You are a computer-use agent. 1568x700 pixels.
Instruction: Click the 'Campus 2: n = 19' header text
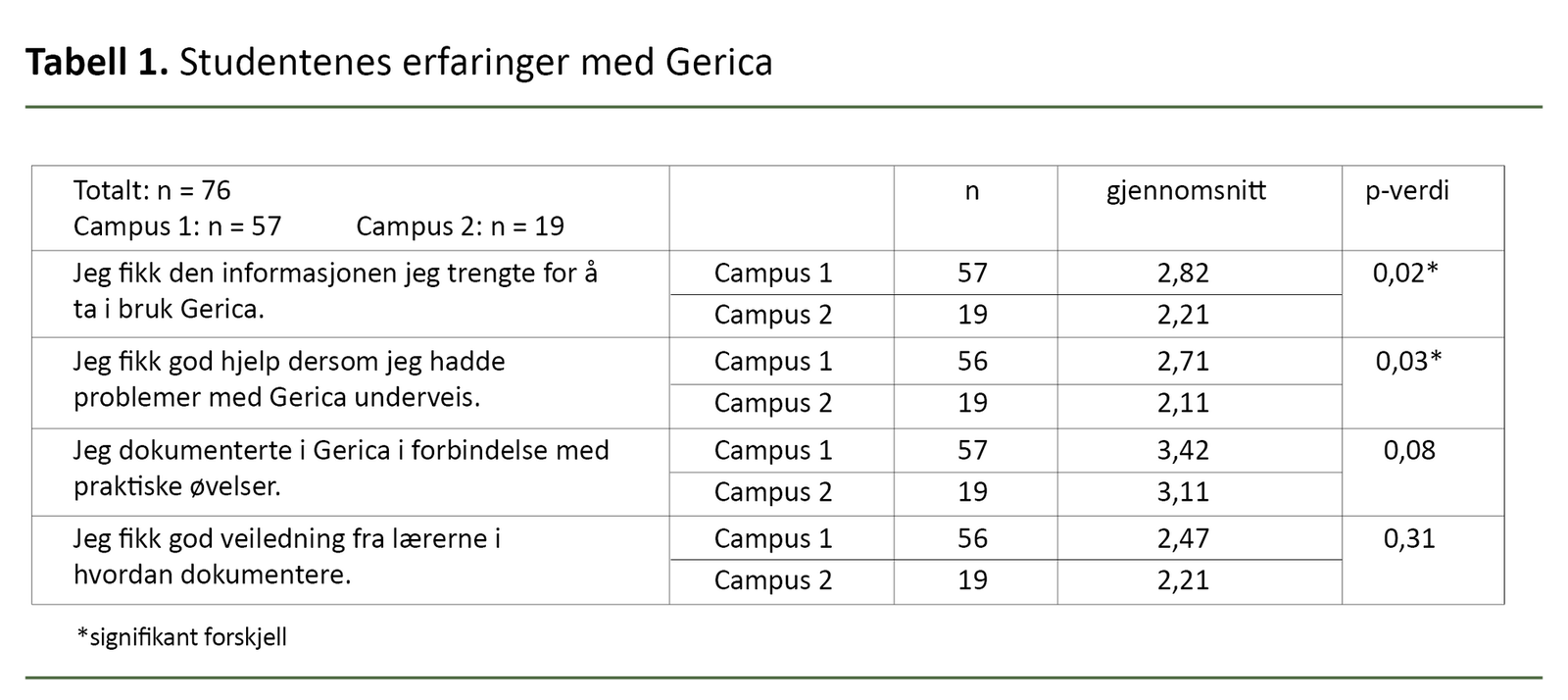tap(460, 226)
